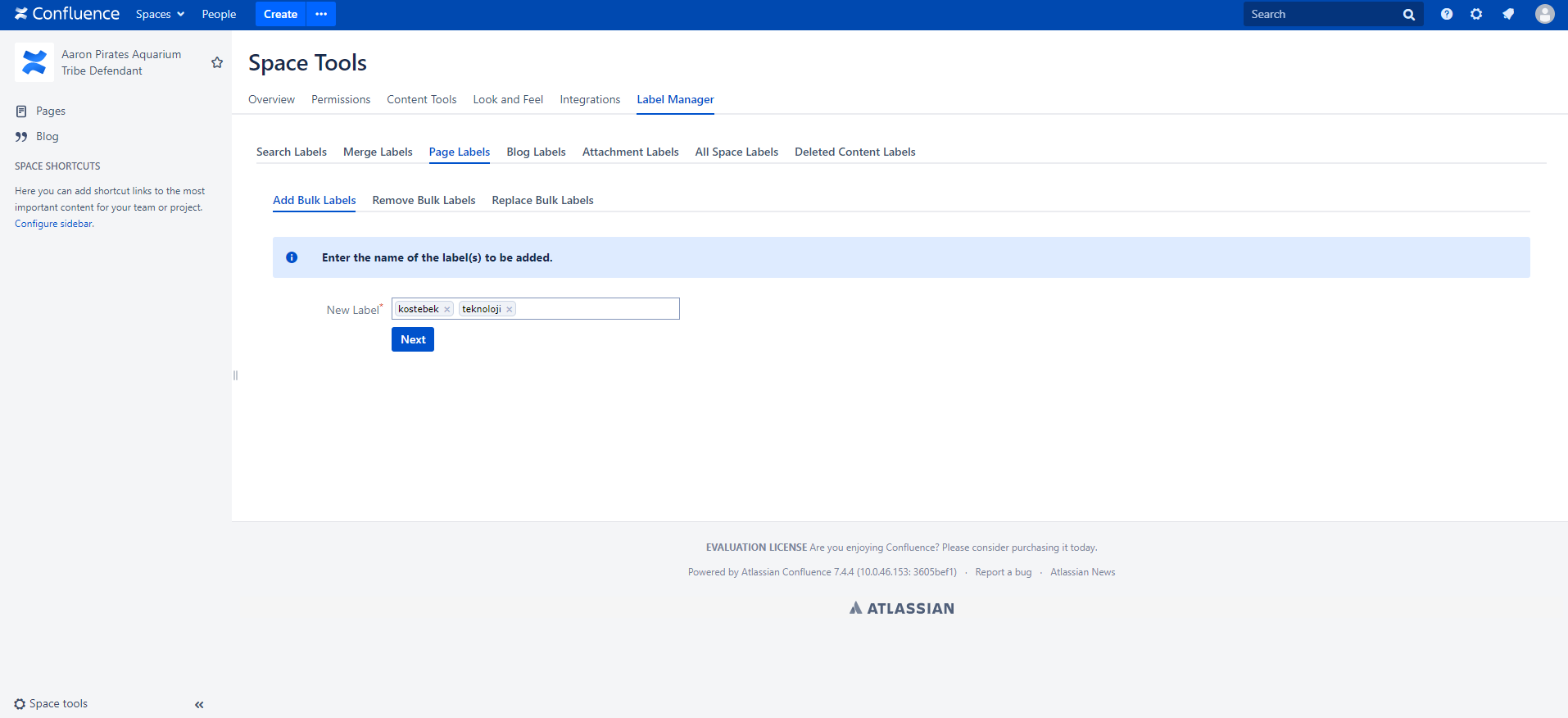1568x718 pixels.
Task: Open the Content Tools tab
Action: pos(422,99)
